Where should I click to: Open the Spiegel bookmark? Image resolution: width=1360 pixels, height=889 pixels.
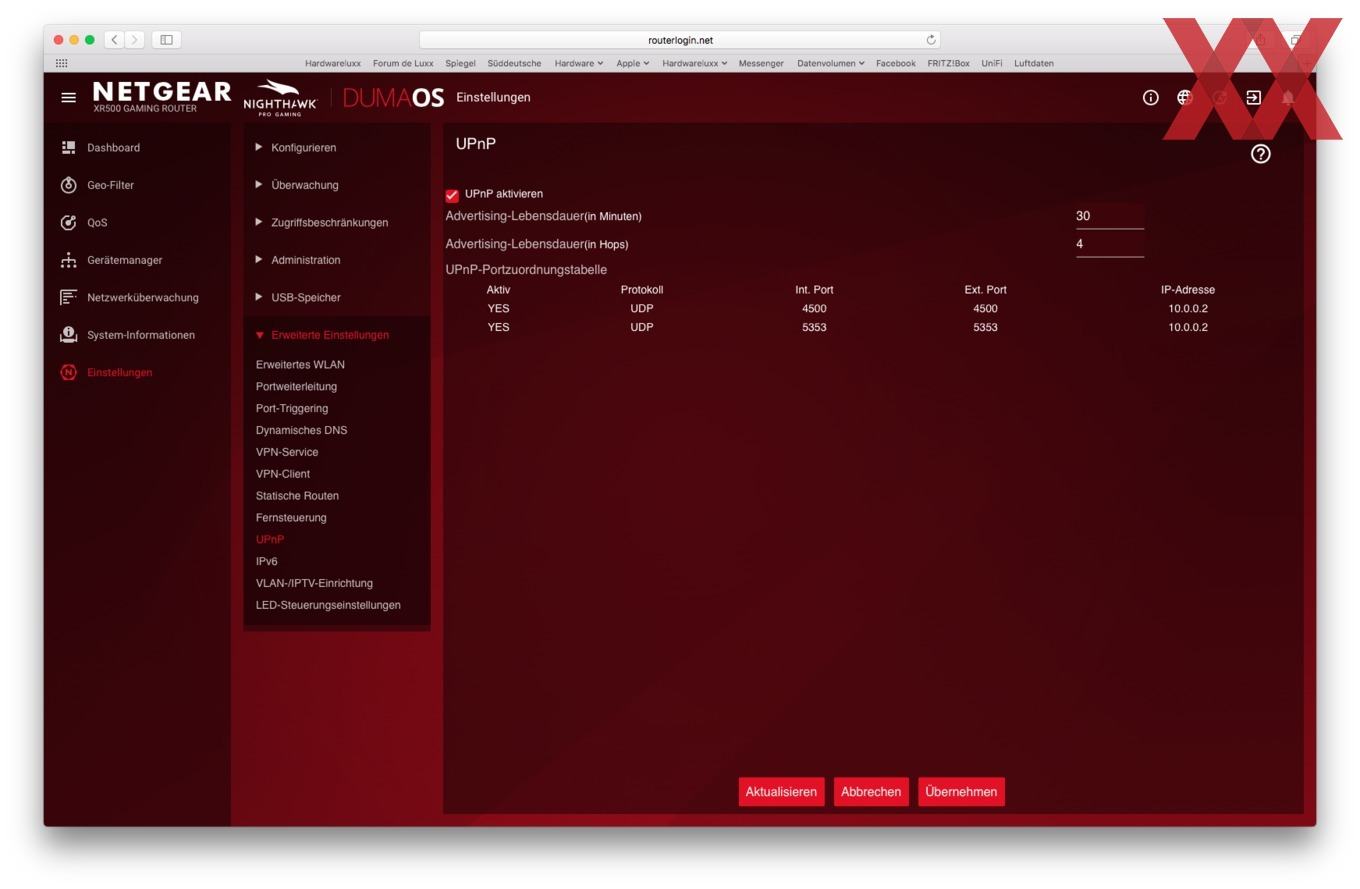tap(460, 63)
